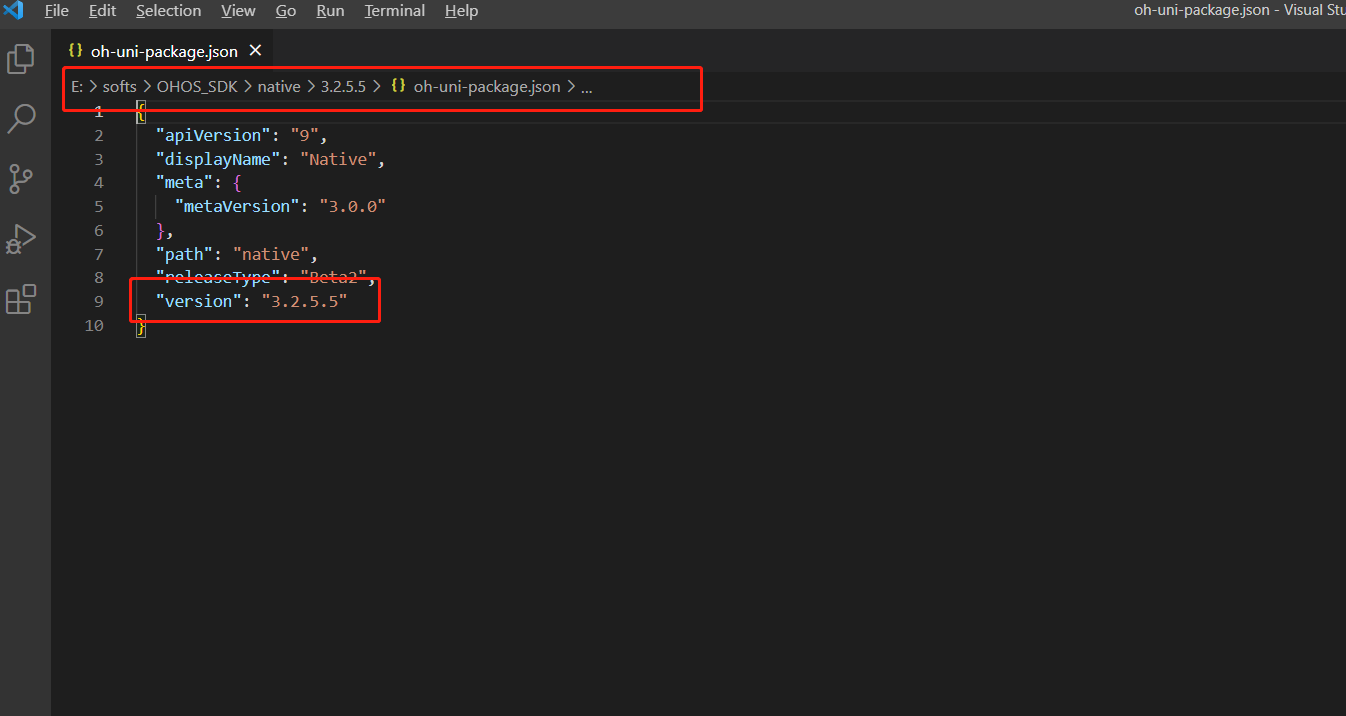This screenshot has height=716, width=1346.
Task: Click the "3.0.0" value
Action: click(x=352, y=206)
